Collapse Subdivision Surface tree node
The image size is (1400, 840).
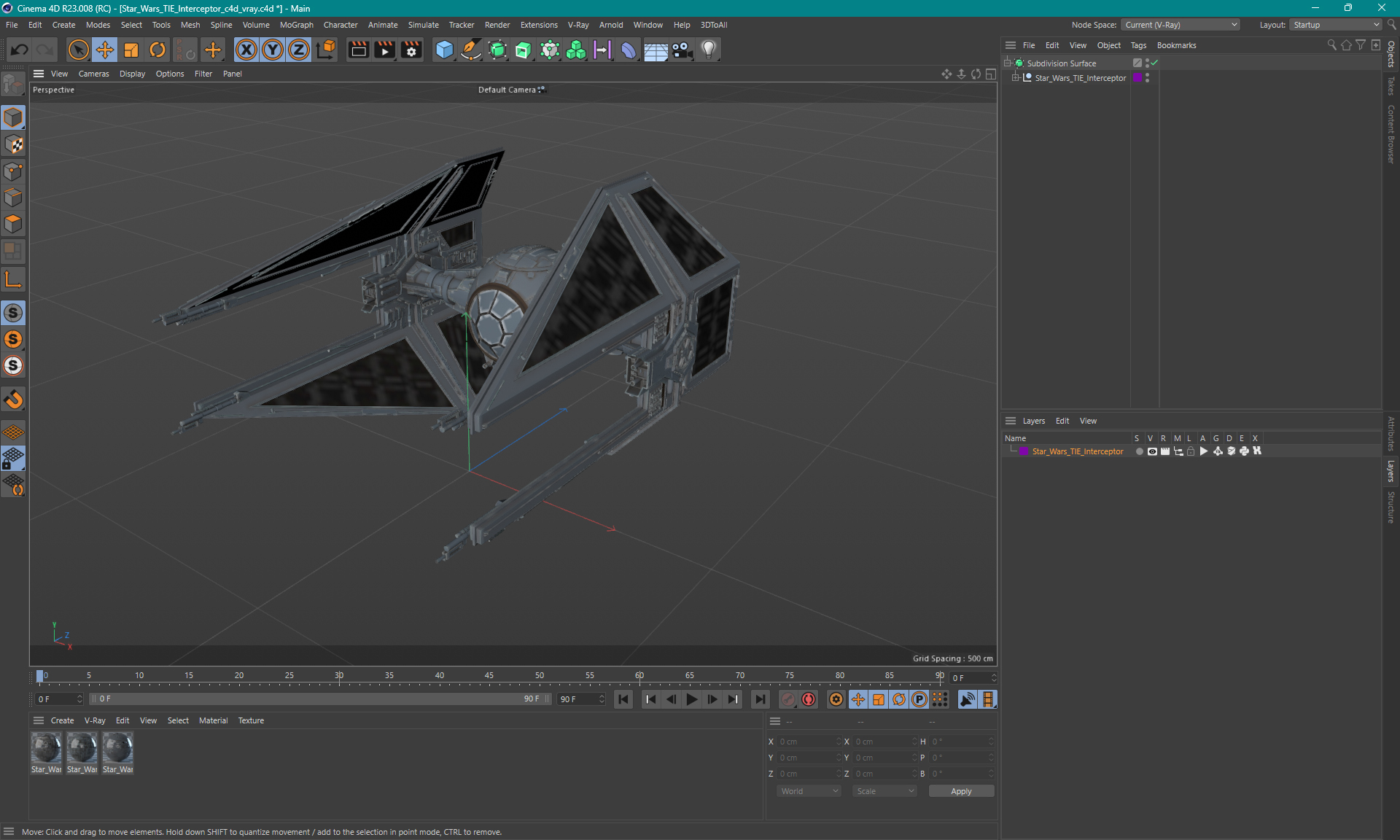point(1007,63)
